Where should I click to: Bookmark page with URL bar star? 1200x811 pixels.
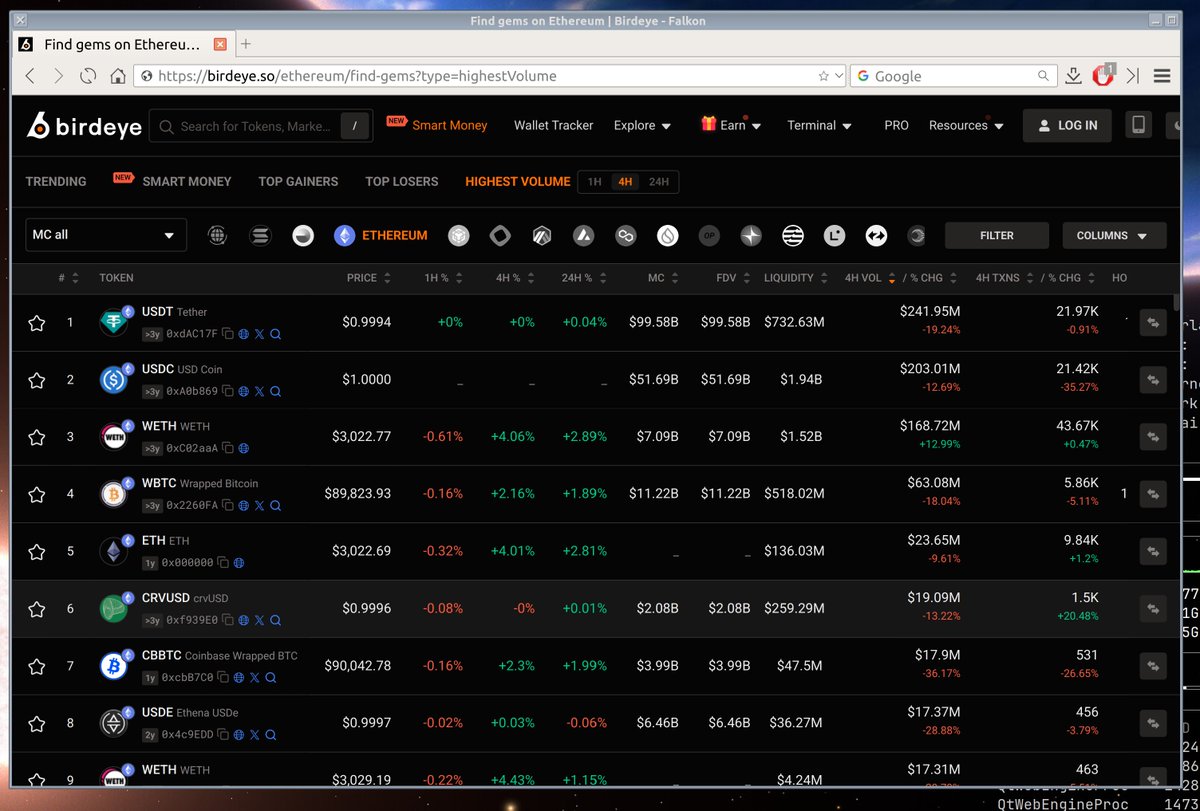tap(823, 76)
